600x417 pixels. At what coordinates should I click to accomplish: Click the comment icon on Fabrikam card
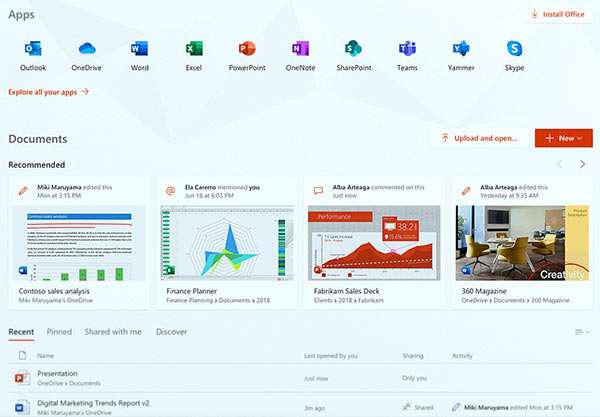[318, 191]
